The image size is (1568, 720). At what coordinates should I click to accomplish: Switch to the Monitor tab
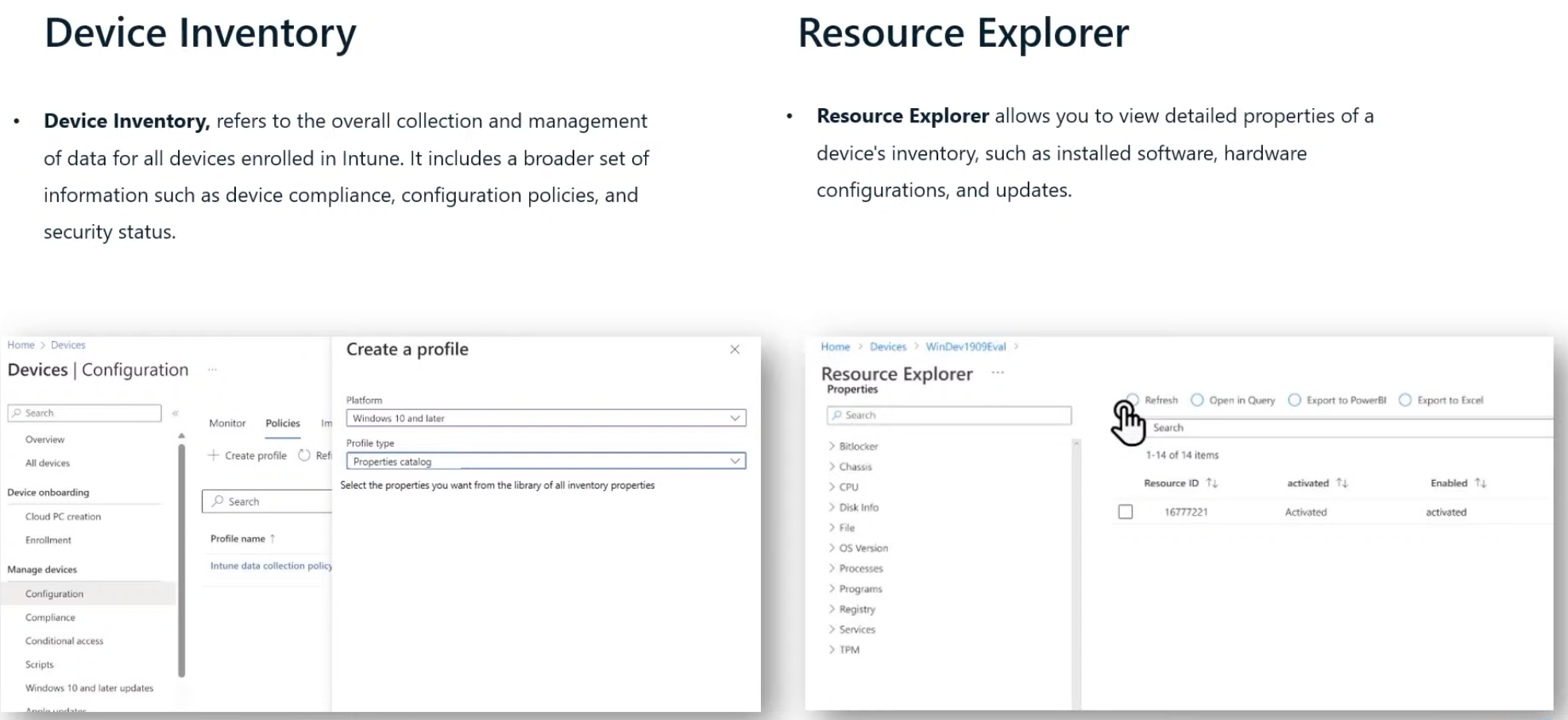[227, 424]
